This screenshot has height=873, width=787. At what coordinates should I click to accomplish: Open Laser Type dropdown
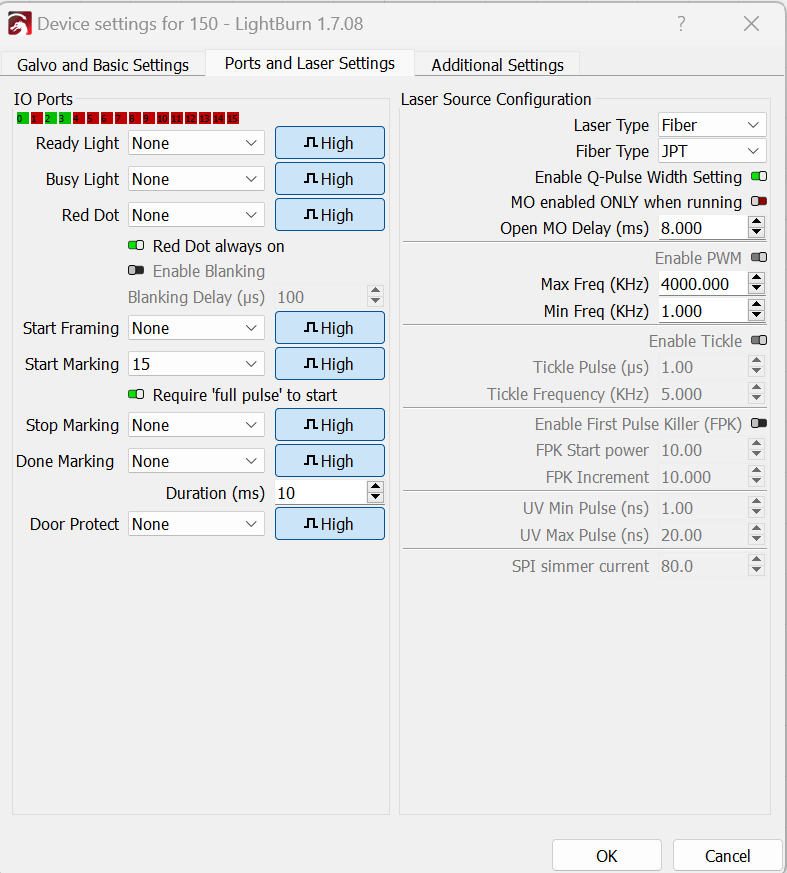(x=712, y=125)
